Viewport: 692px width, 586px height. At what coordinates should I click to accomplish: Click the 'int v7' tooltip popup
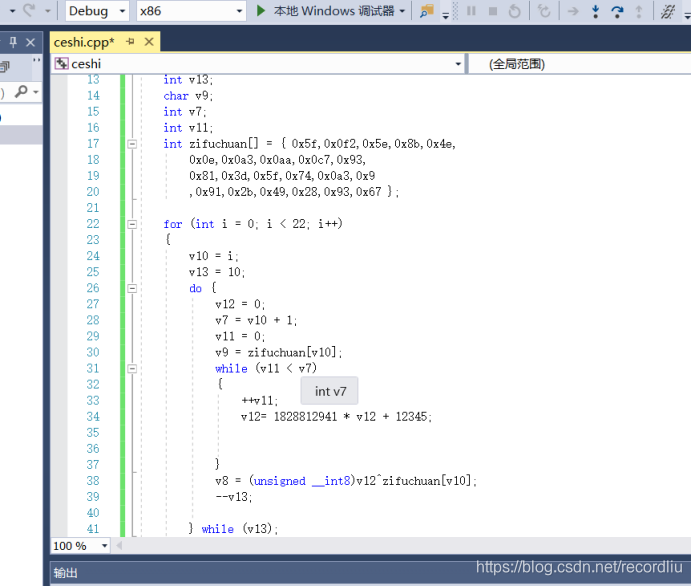pyautogui.click(x=330, y=391)
